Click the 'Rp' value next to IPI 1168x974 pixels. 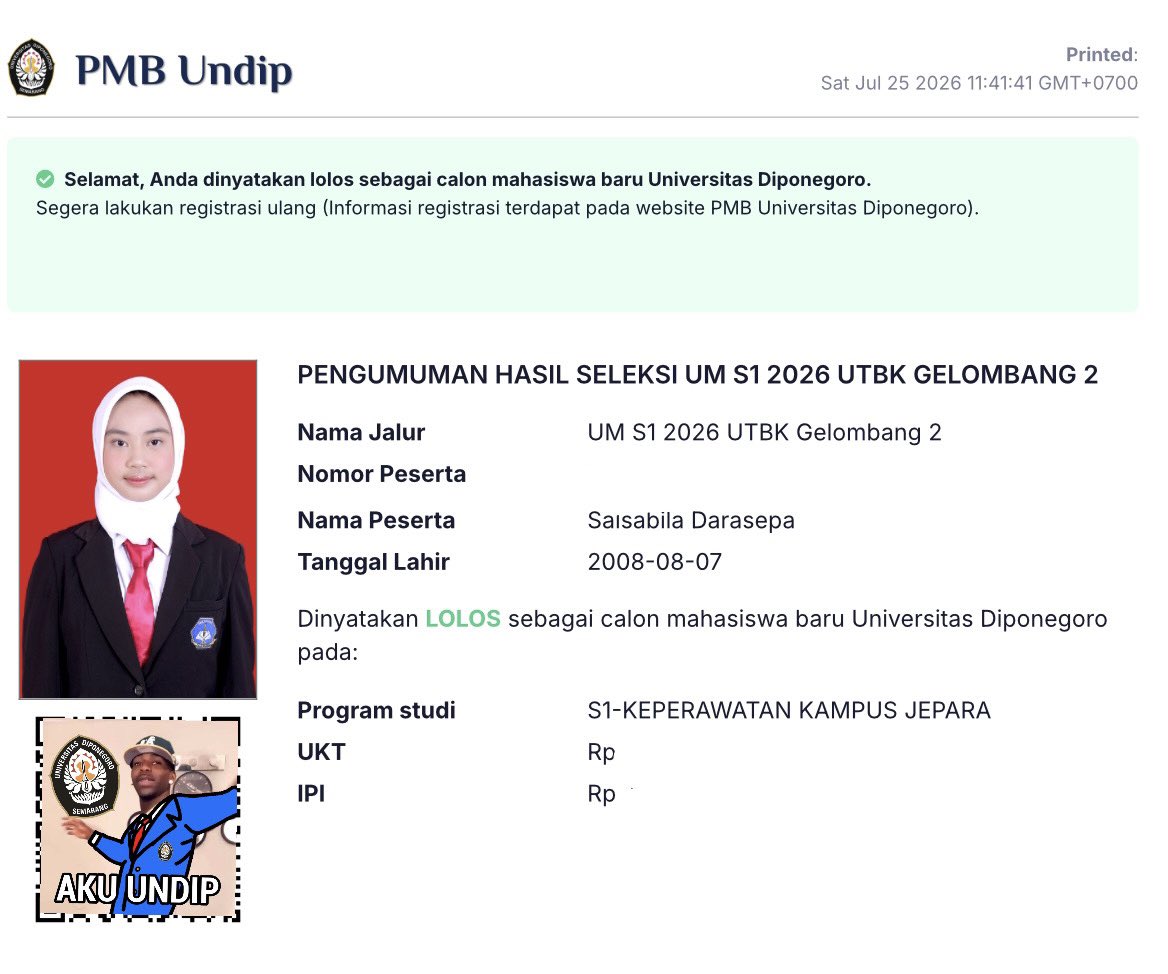[x=601, y=795]
